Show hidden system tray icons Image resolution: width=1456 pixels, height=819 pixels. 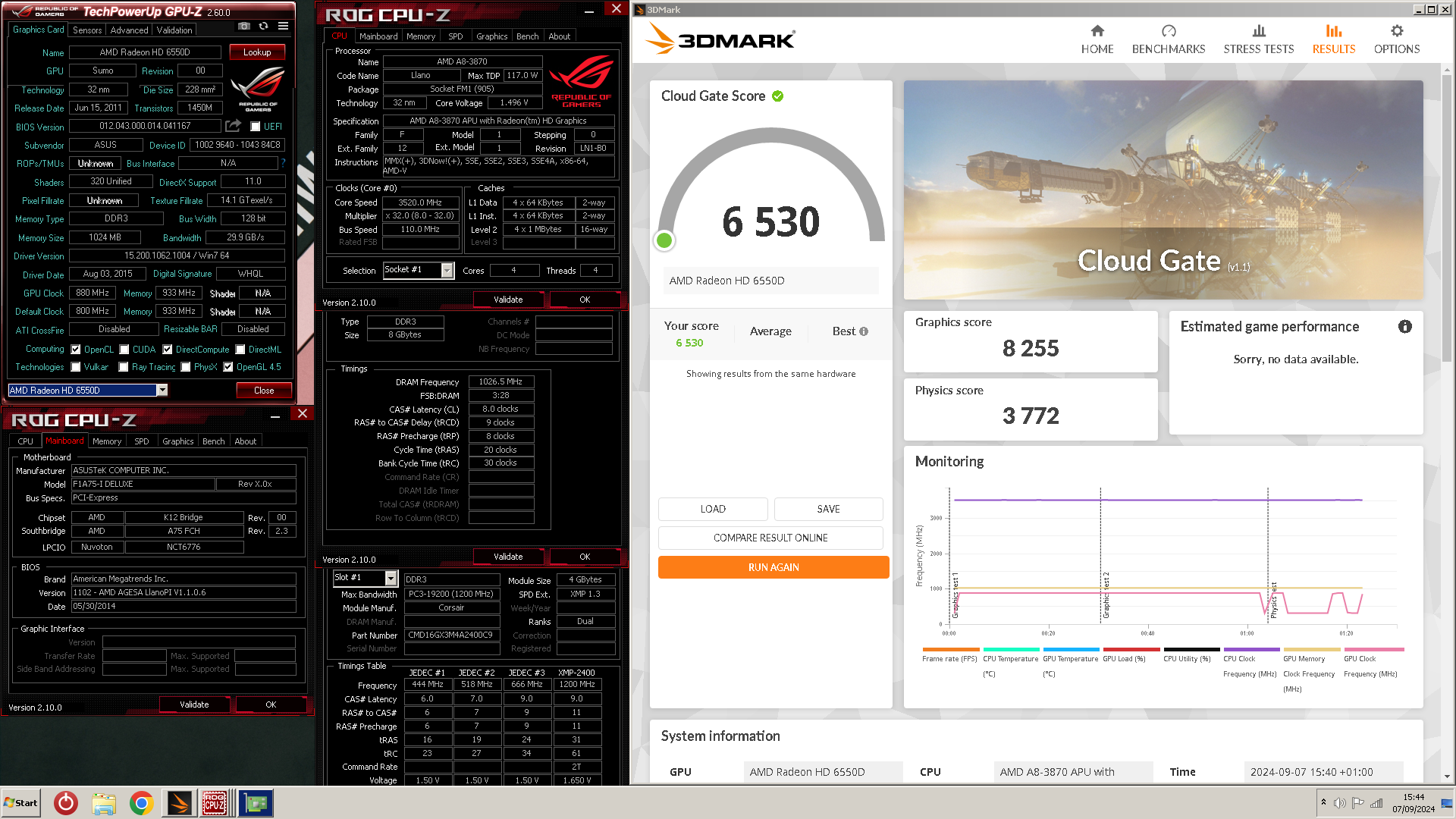1323,802
